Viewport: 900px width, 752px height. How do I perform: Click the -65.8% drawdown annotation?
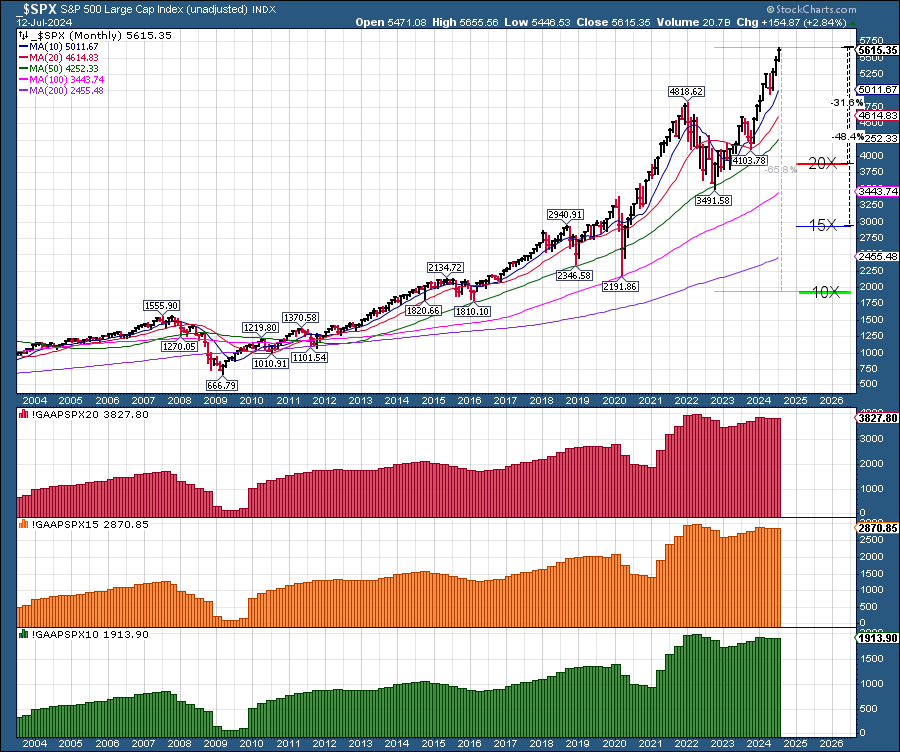pos(781,169)
